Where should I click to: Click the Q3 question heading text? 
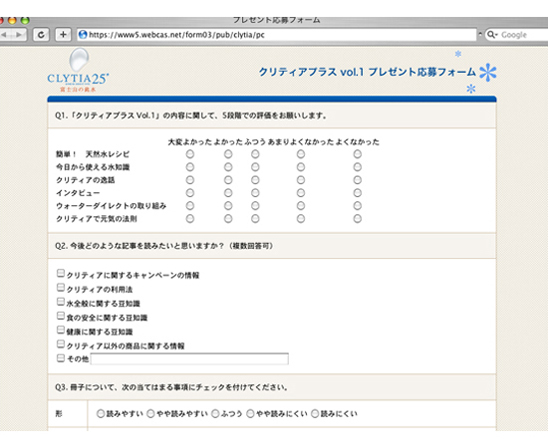tap(172, 387)
